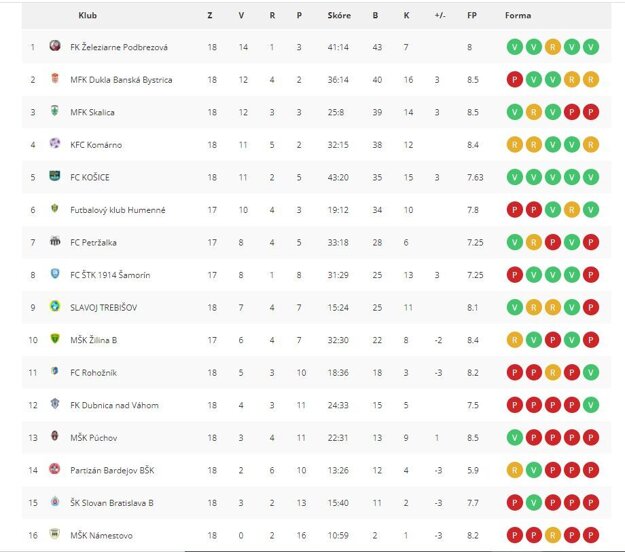The image size is (625, 552).
Task: Click Podbrezová's orange R draw form badge
Action: tap(552, 47)
